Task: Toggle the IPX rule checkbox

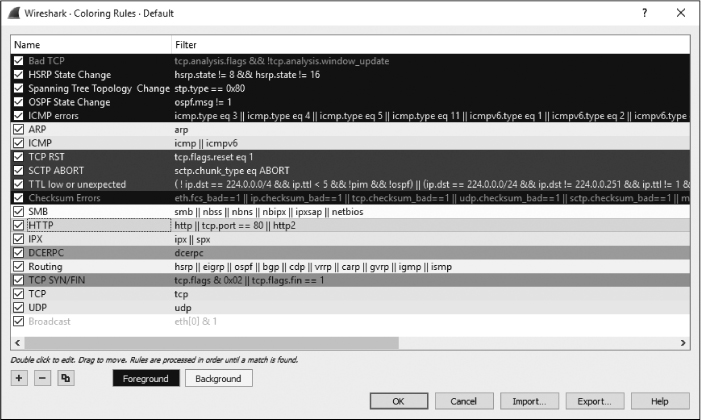Action: pyautogui.click(x=18, y=239)
